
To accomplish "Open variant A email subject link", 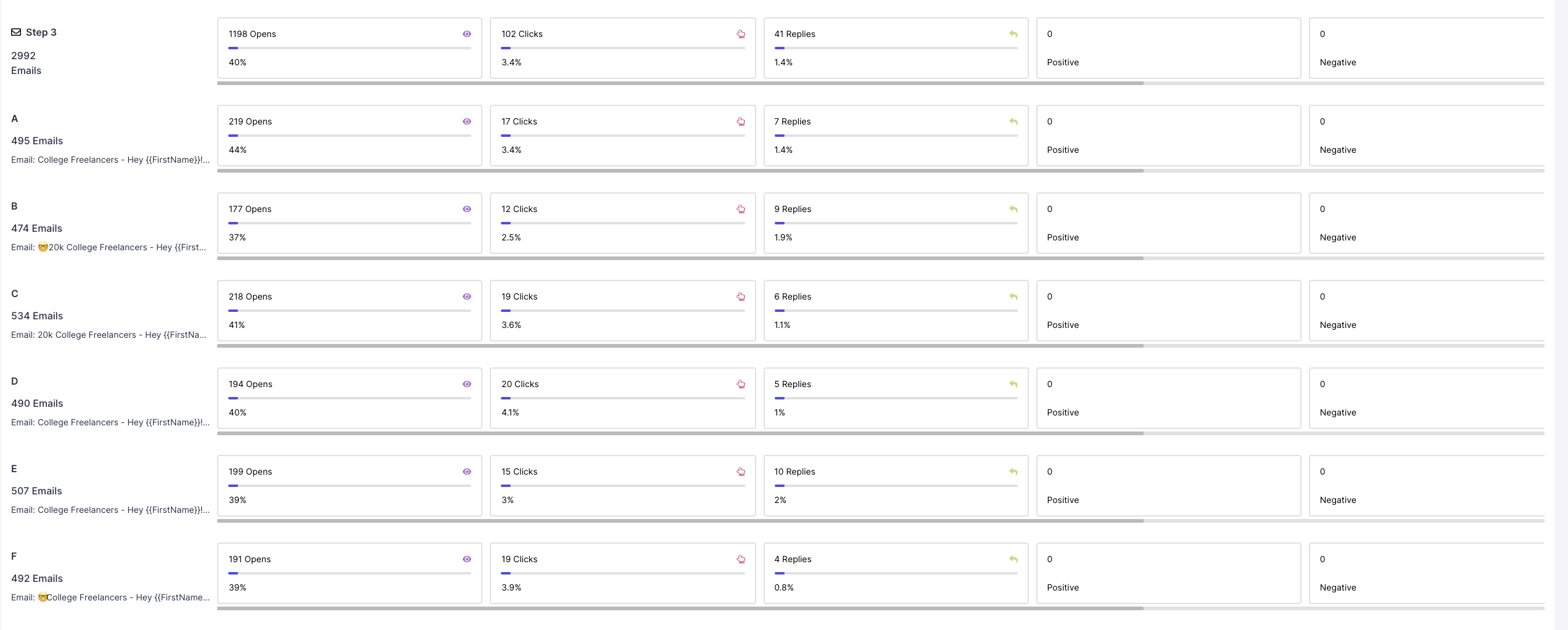I will coord(110,160).
